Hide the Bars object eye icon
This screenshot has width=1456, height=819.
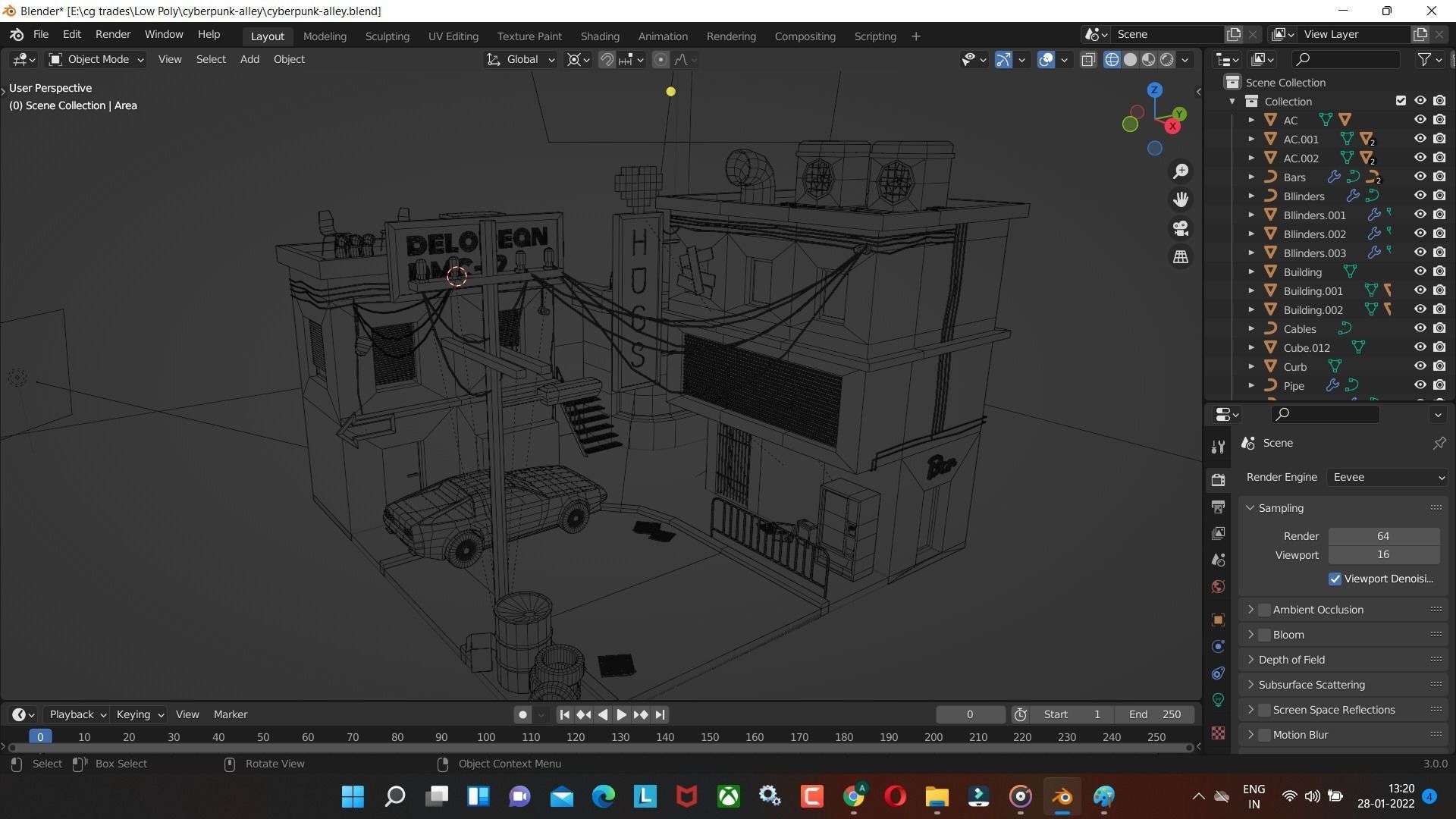1420,177
